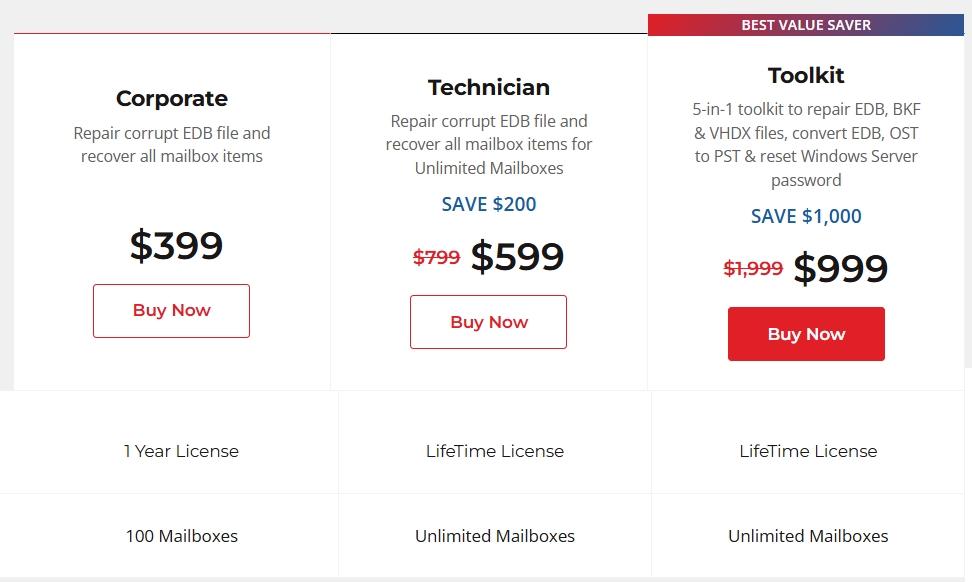
Task: Select the Corporate plan heading
Action: pyautogui.click(x=172, y=99)
